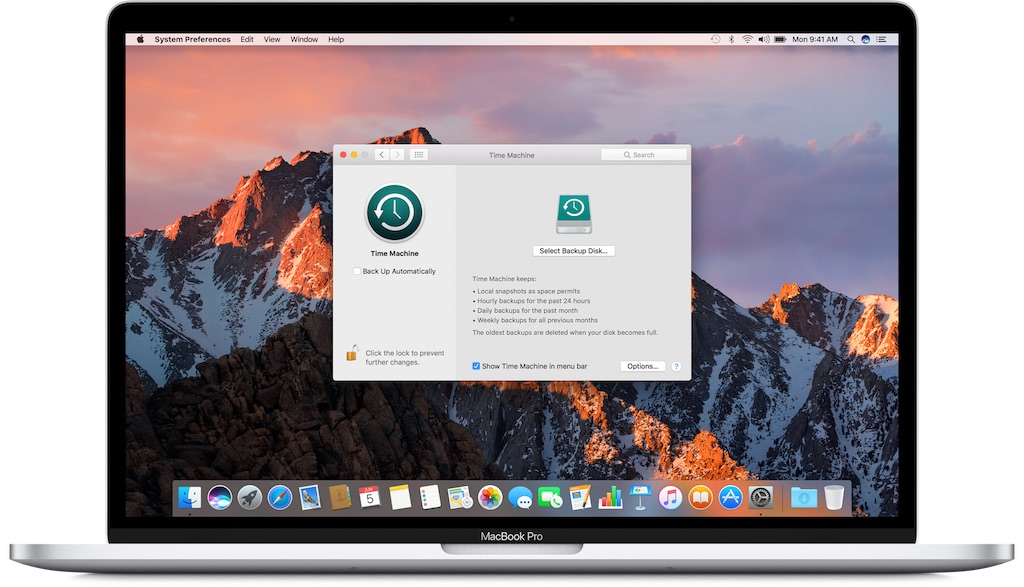
Task: Uncheck Show Time Machine in menu bar
Action: [476, 366]
